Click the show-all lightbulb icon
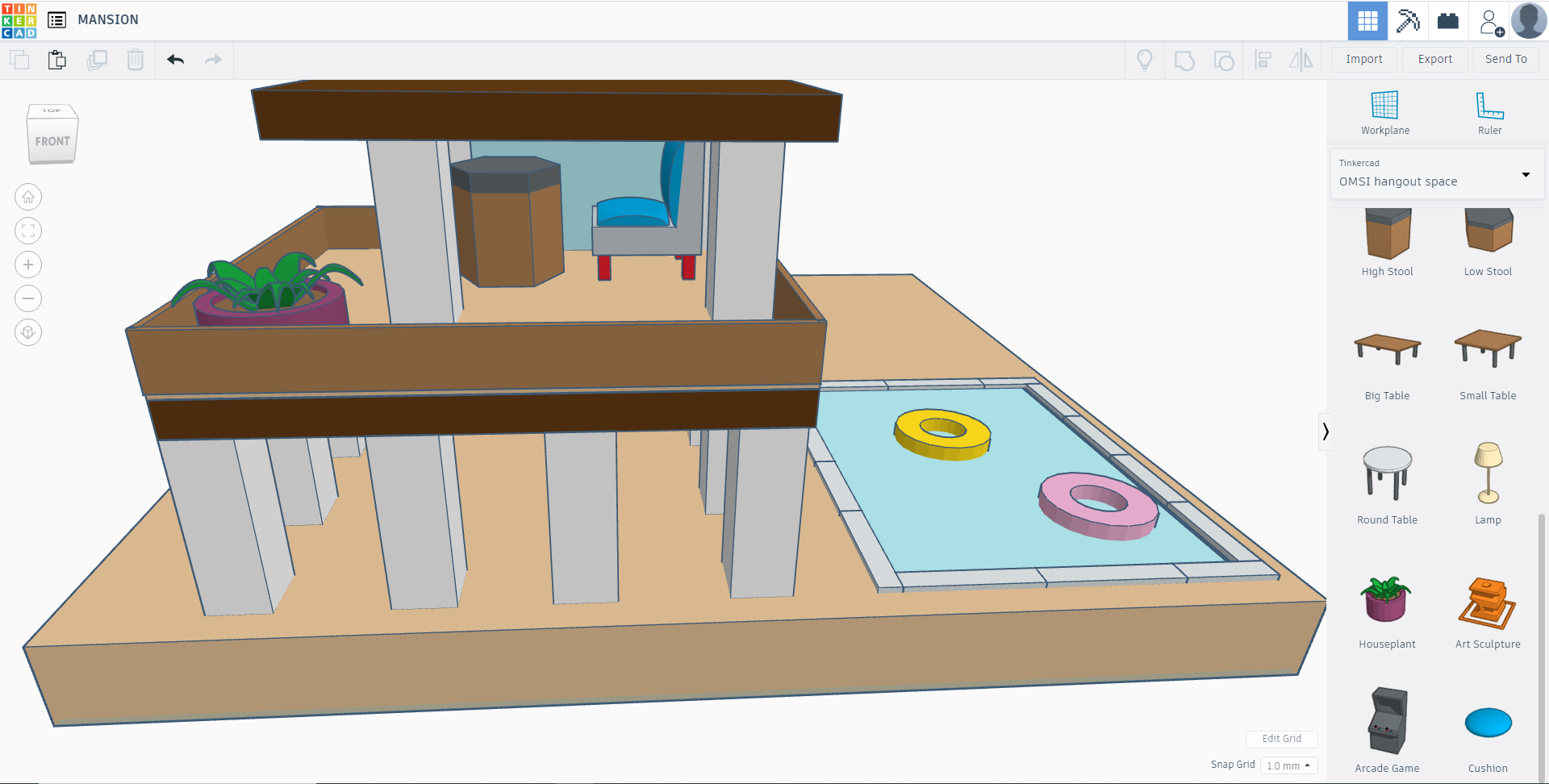 coord(1146,60)
